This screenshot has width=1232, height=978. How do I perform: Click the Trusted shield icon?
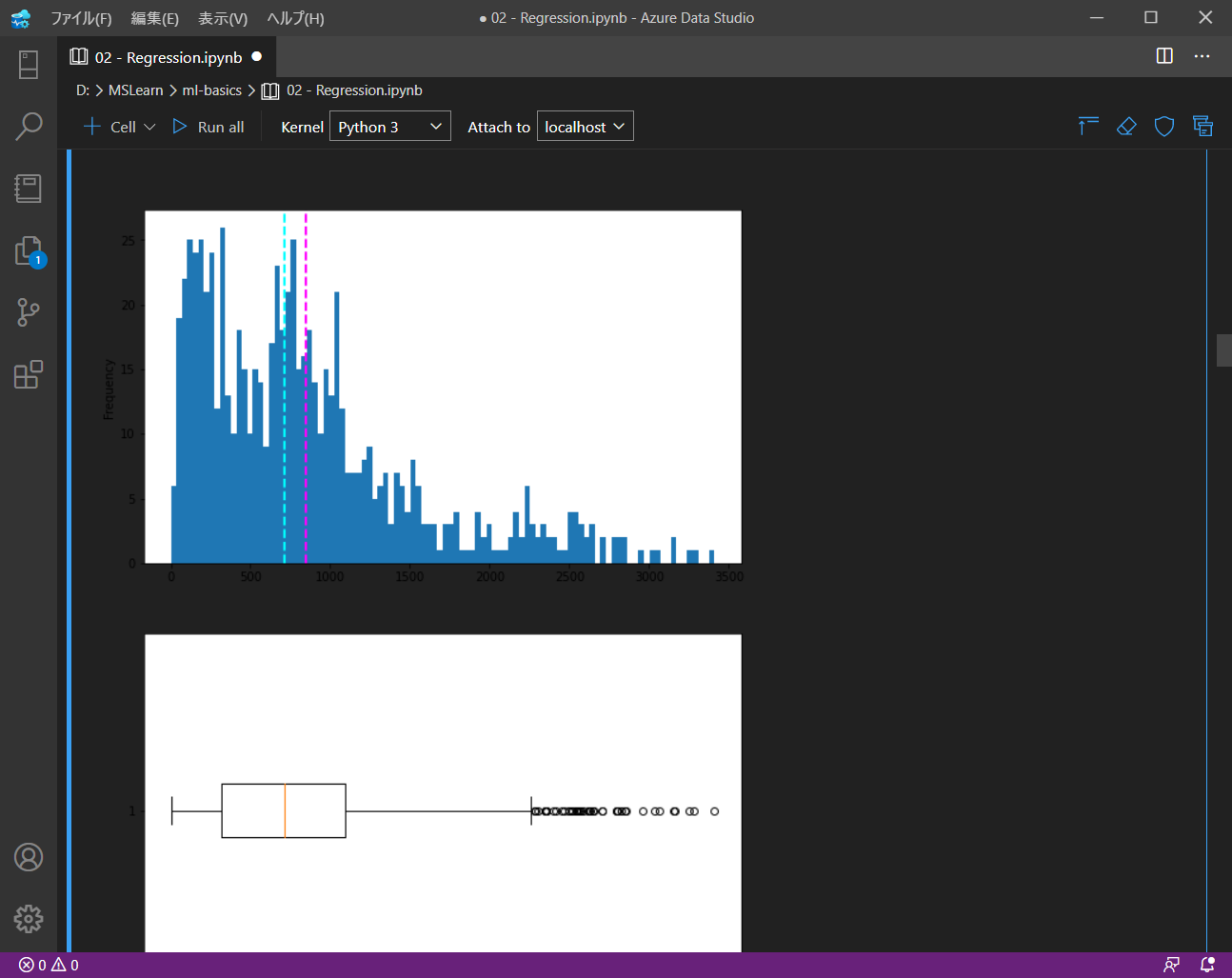click(1164, 127)
